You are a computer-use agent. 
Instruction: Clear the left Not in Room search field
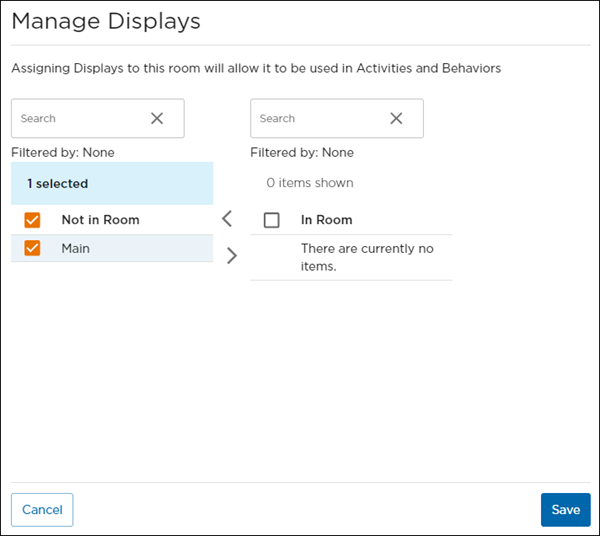point(157,118)
